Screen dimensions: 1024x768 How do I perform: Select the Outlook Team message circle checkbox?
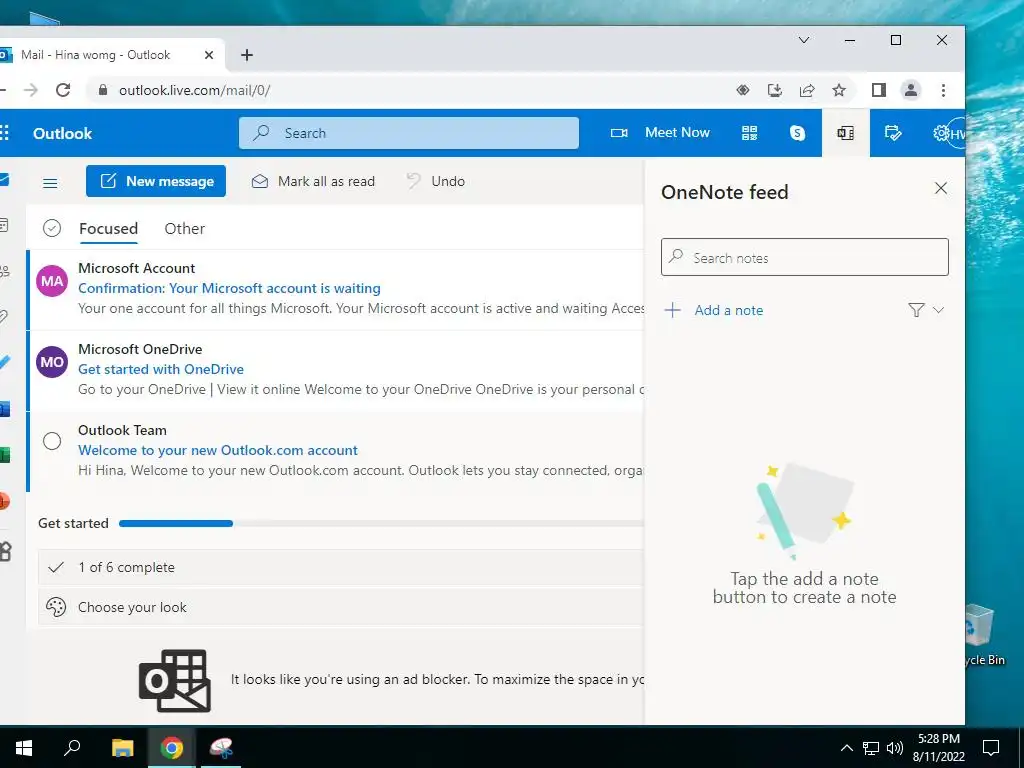[x=52, y=441]
